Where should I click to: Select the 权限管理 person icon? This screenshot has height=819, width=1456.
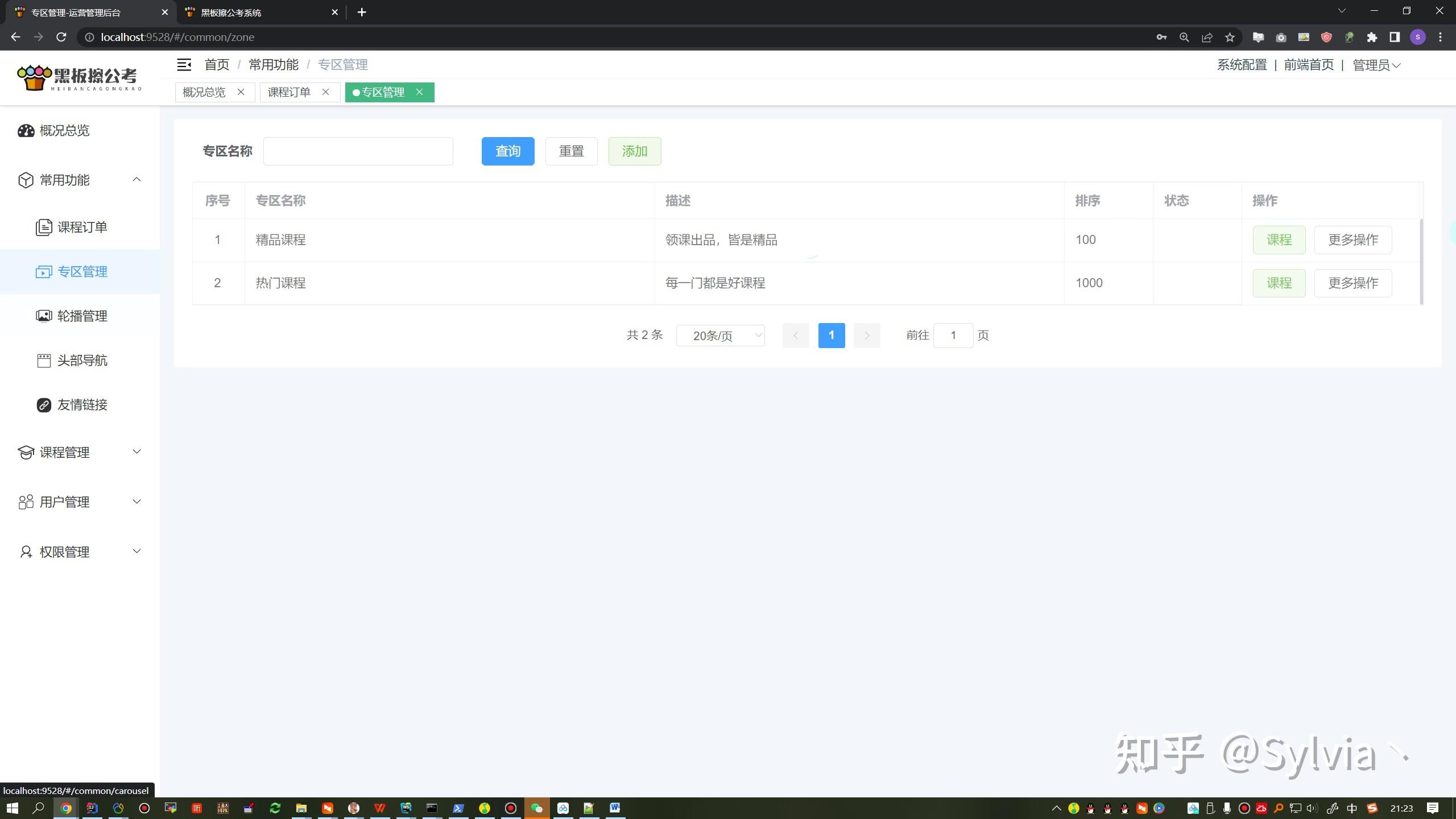click(26, 551)
